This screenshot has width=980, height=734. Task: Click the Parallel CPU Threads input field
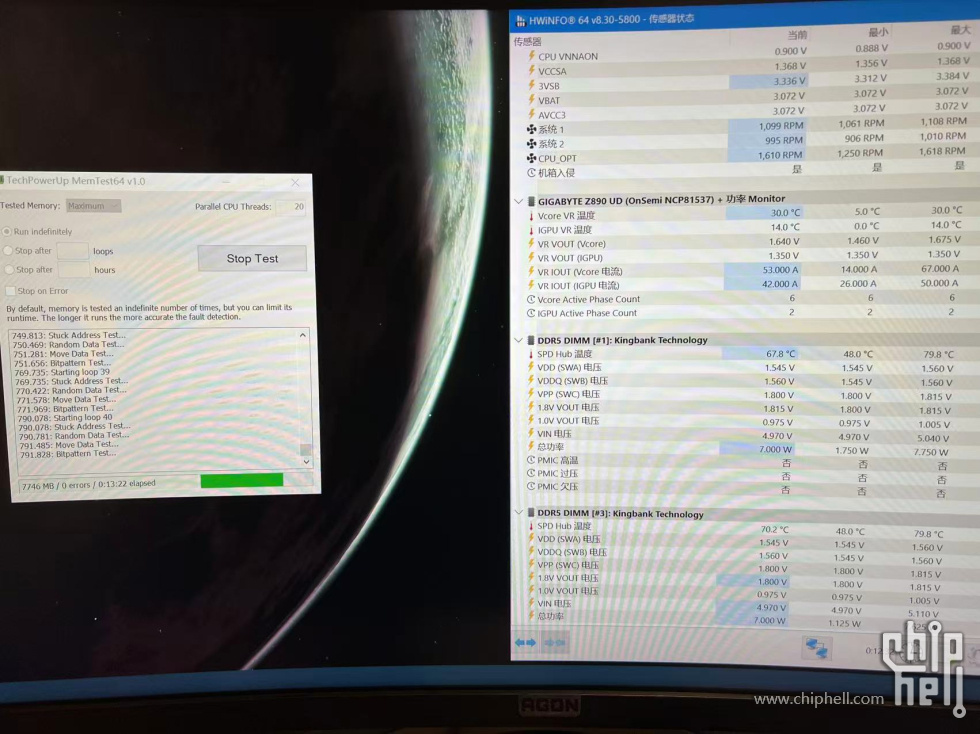coord(291,206)
